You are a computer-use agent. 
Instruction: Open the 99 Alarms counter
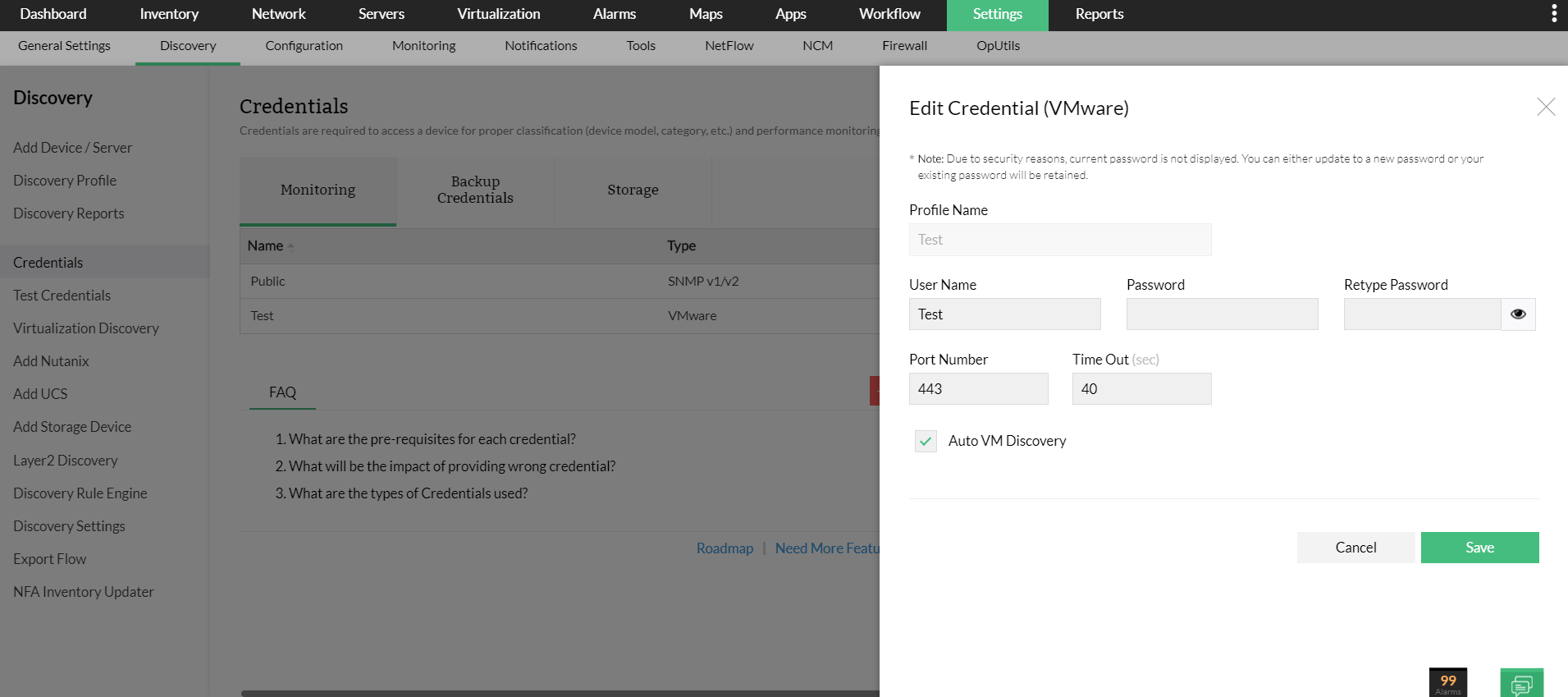pyautogui.click(x=1448, y=682)
